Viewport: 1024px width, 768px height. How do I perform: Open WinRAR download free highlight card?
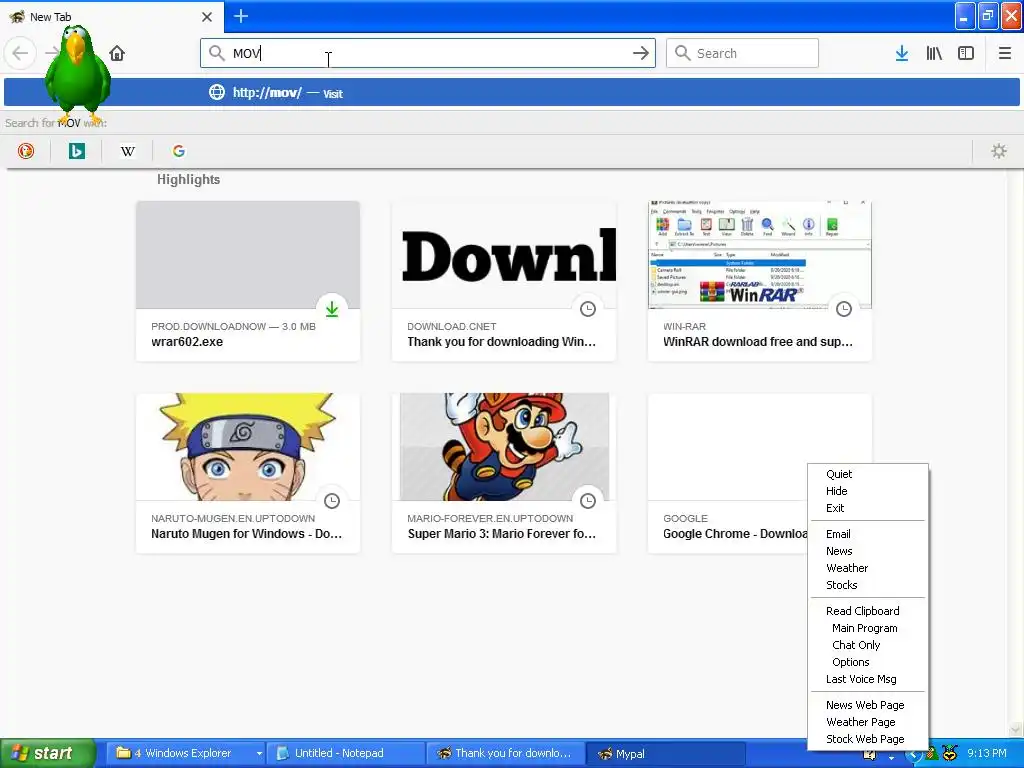coord(760,281)
